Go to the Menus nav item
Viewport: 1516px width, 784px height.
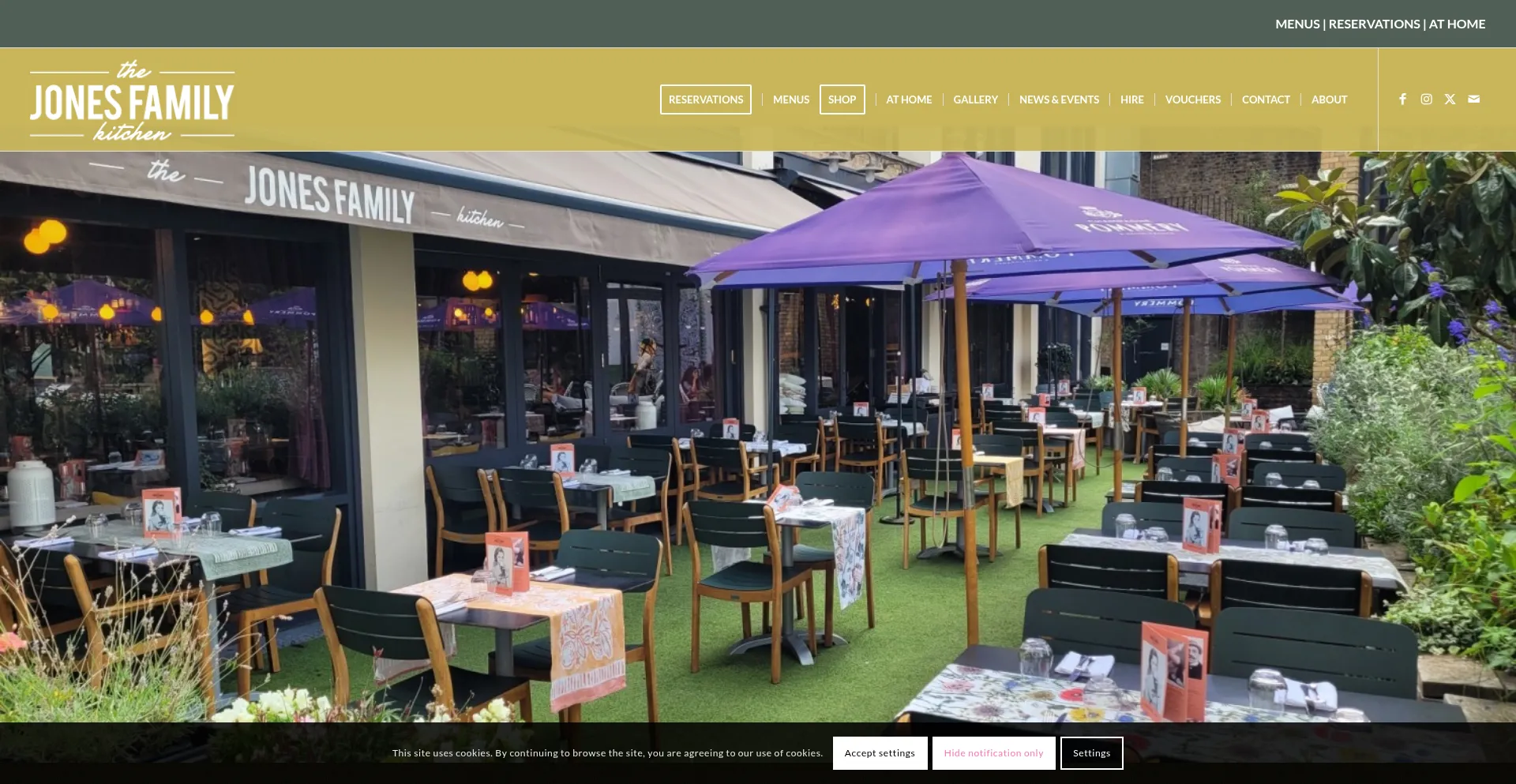[x=791, y=99]
